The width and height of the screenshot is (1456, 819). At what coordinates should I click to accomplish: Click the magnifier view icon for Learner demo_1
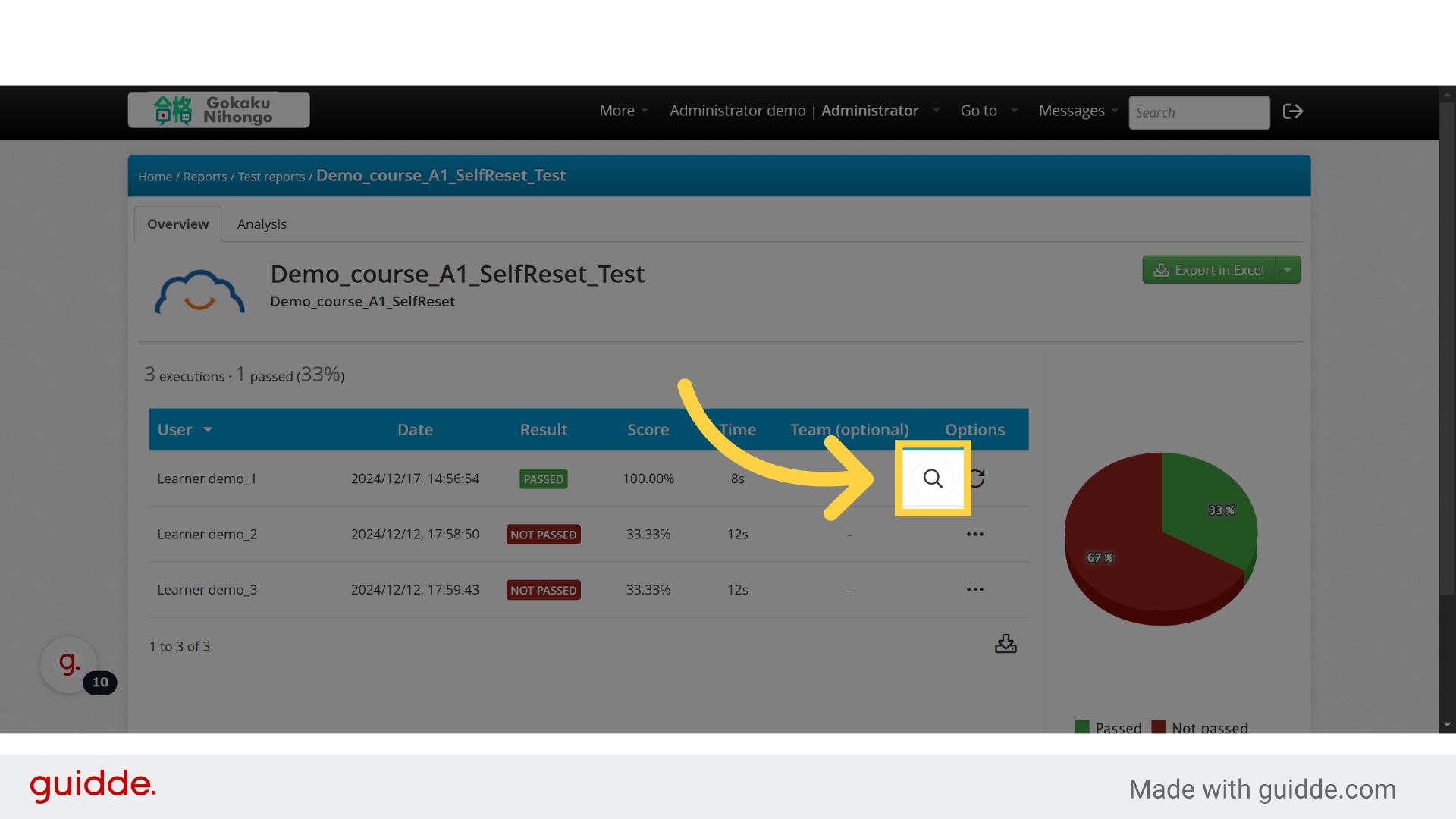click(933, 479)
